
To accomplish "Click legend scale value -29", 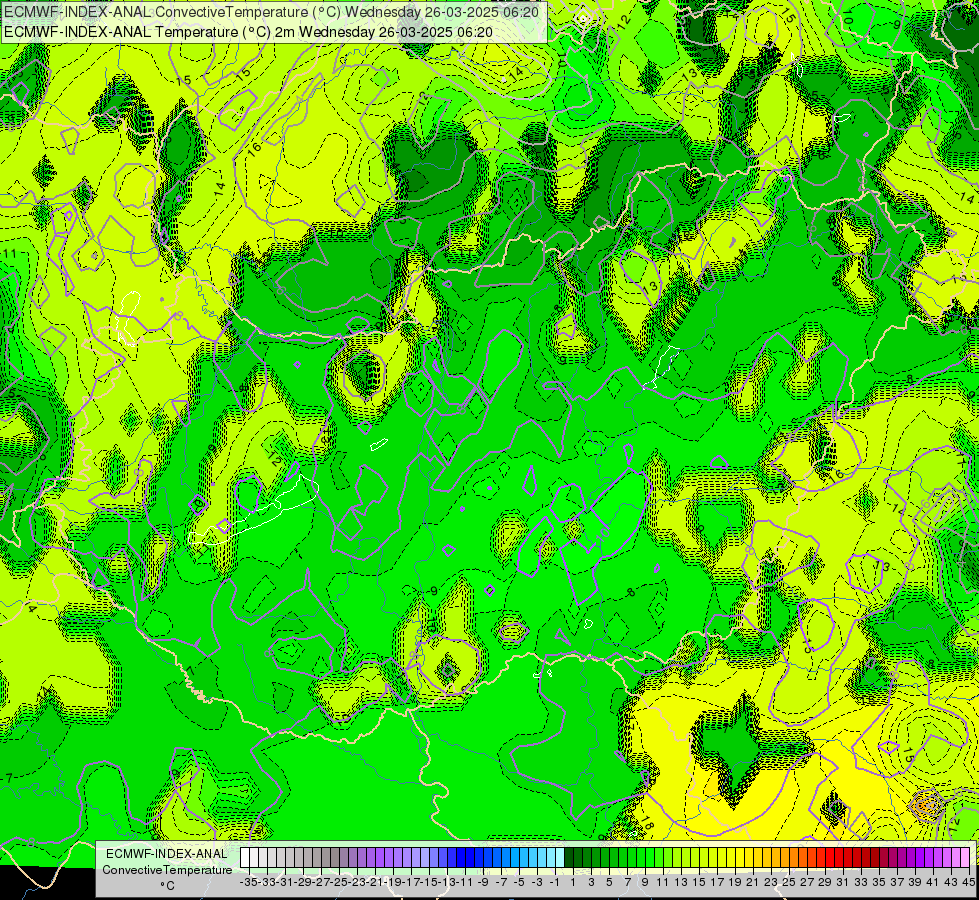I will pos(303,882).
